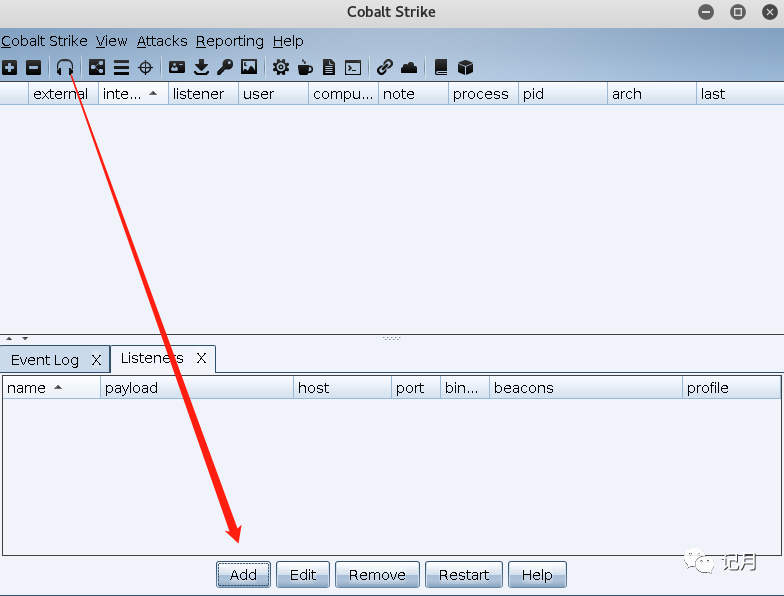The width and height of the screenshot is (784, 596).
Task: Click the gear Windows executable generator icon
Action: point(280,67)
